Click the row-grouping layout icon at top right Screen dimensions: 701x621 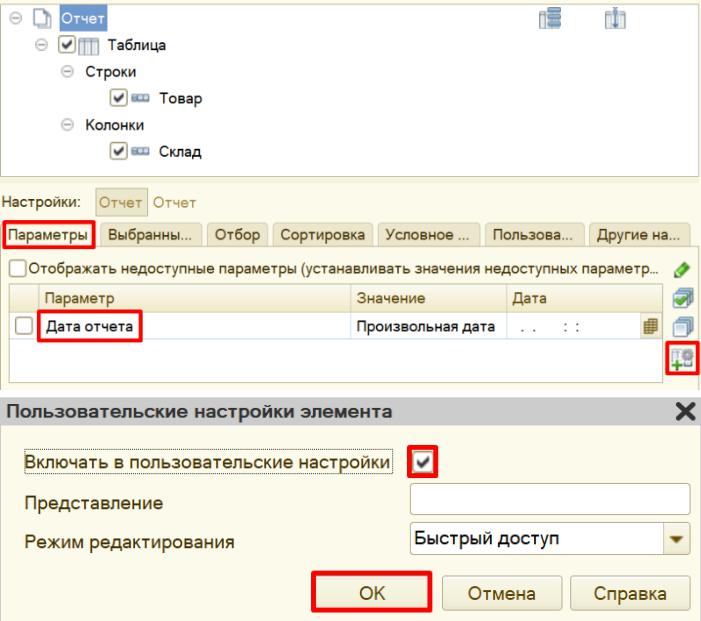click(x=550, y=19)
